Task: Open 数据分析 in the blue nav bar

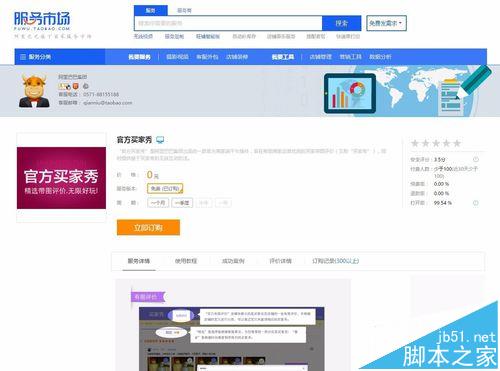Action: 380,57
